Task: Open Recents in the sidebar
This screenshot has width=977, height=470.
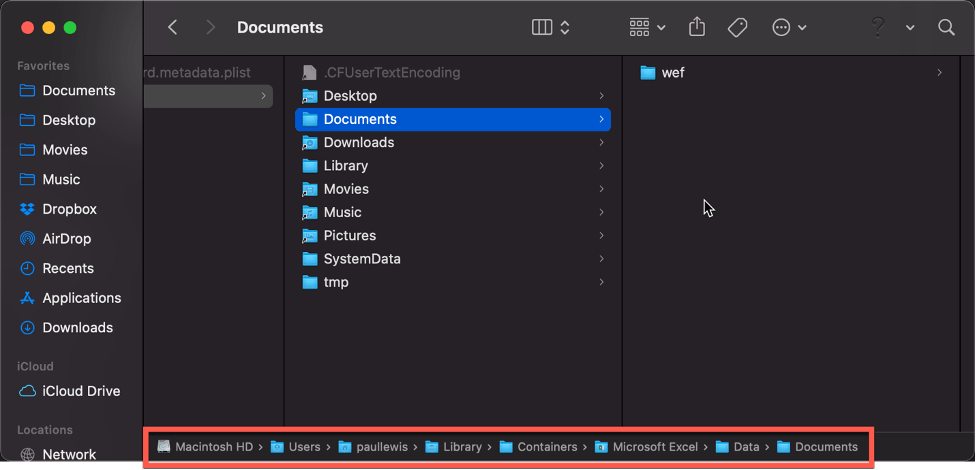Action: point(67,268)
